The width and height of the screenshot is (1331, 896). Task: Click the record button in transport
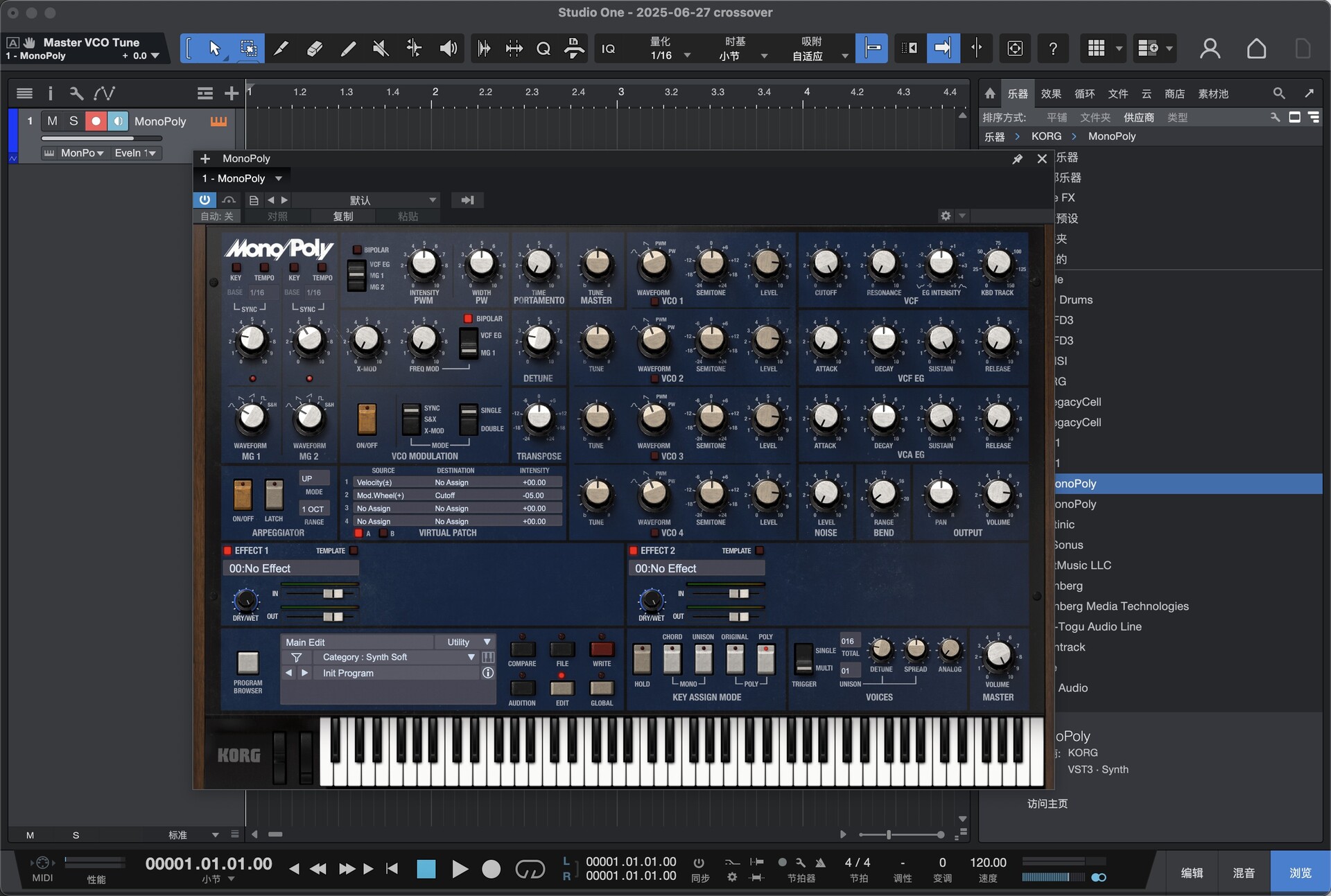(491, 868)
